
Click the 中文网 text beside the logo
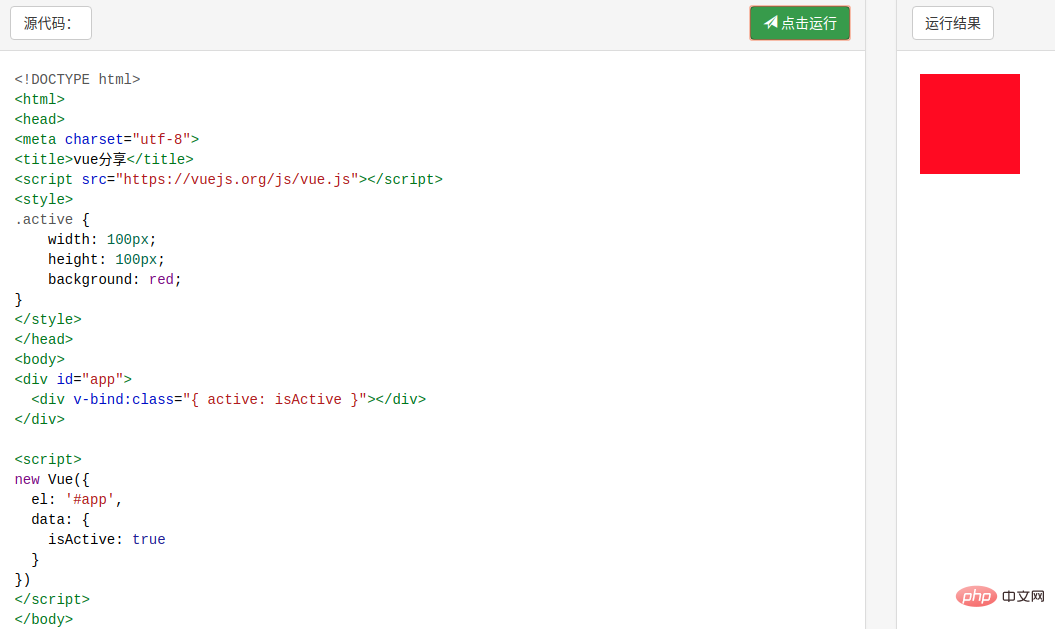tap(1022, 596)
